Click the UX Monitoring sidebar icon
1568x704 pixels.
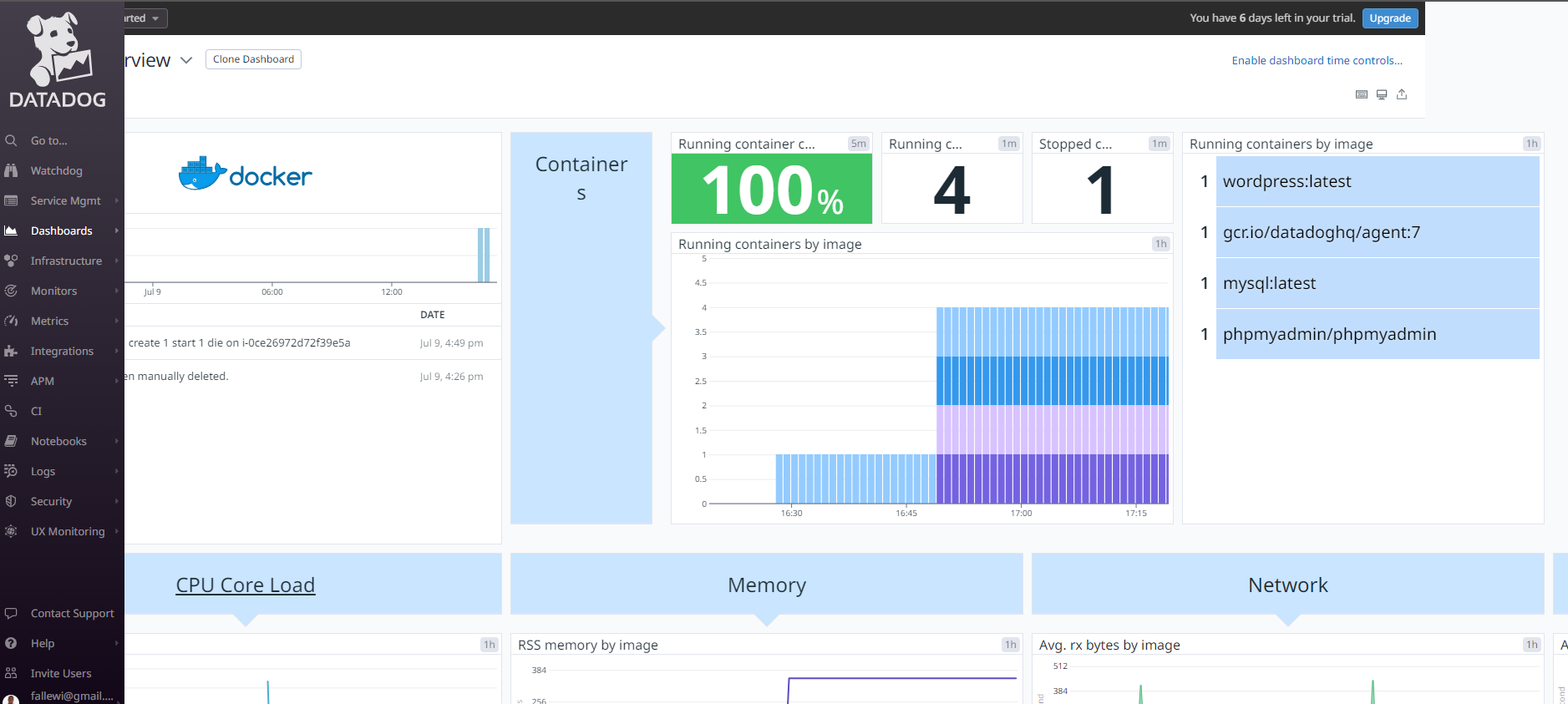(11, 531)
